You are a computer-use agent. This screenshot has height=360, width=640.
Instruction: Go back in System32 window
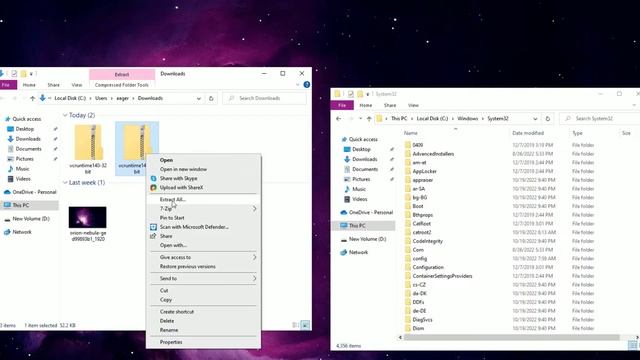(x=338, y=119)
